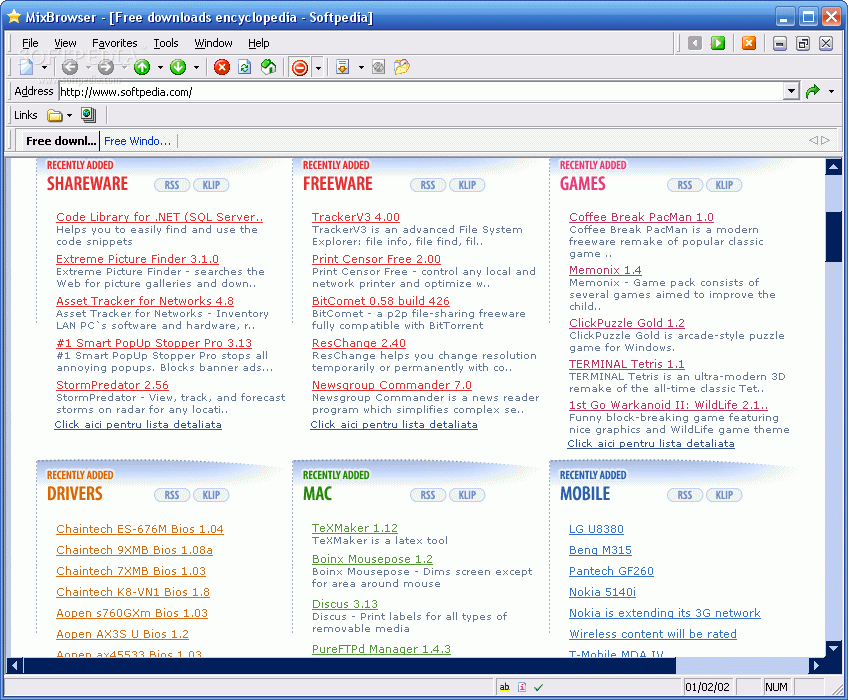The image size is (848, 700).
Task: Open the TERMINAL Tetris 1.1 link
Action: click(x=626, y=364)
